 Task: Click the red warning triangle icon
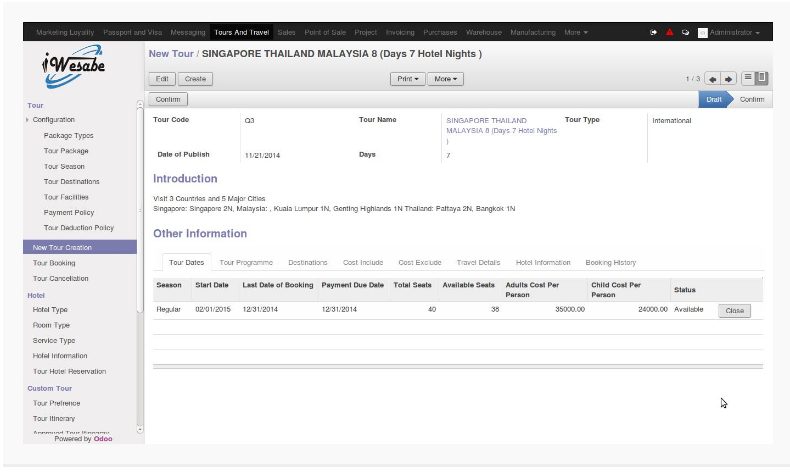670,33
